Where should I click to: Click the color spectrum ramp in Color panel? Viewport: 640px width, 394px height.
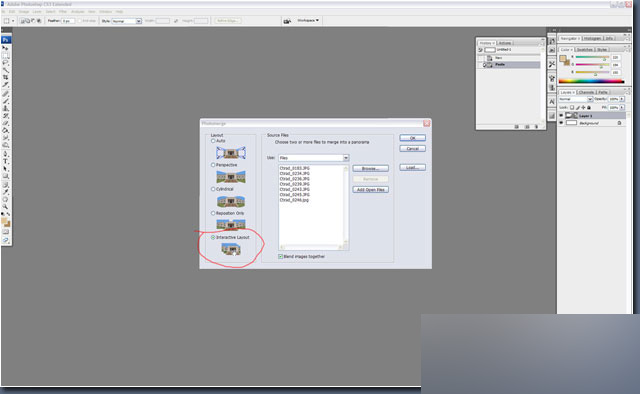591,81
